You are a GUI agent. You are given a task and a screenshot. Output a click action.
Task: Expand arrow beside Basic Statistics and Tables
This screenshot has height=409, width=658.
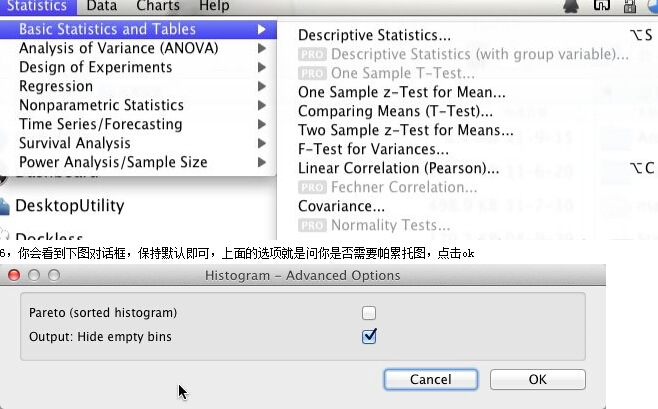point(261,29)
